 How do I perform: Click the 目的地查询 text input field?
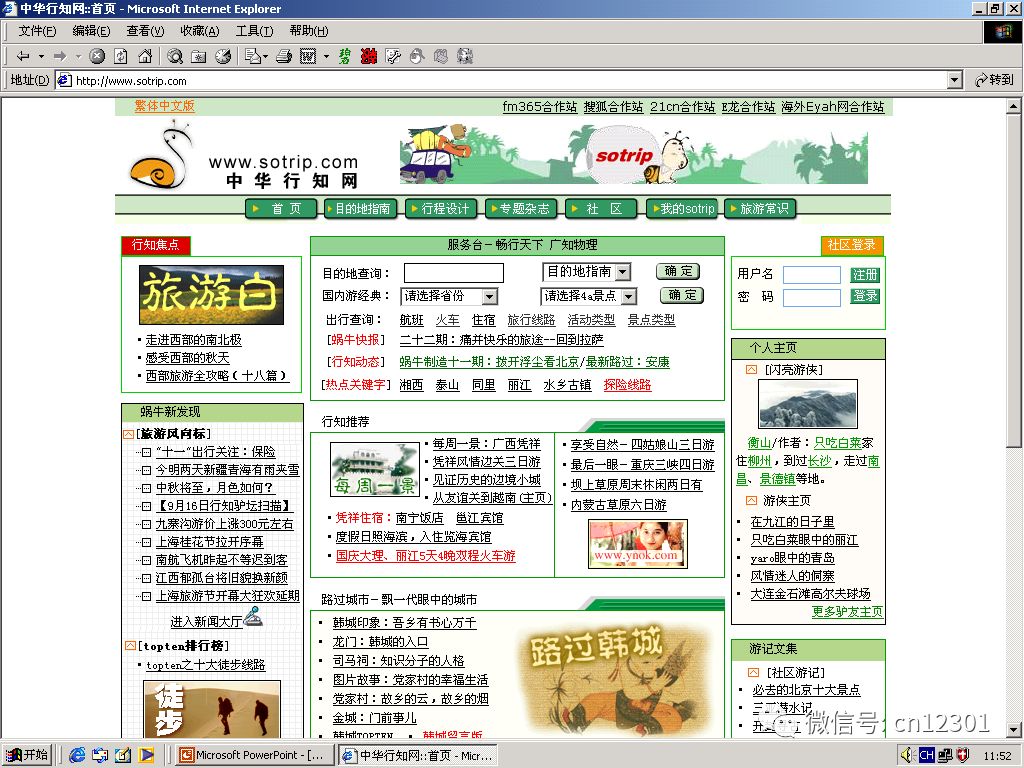(x=454, y=273)
